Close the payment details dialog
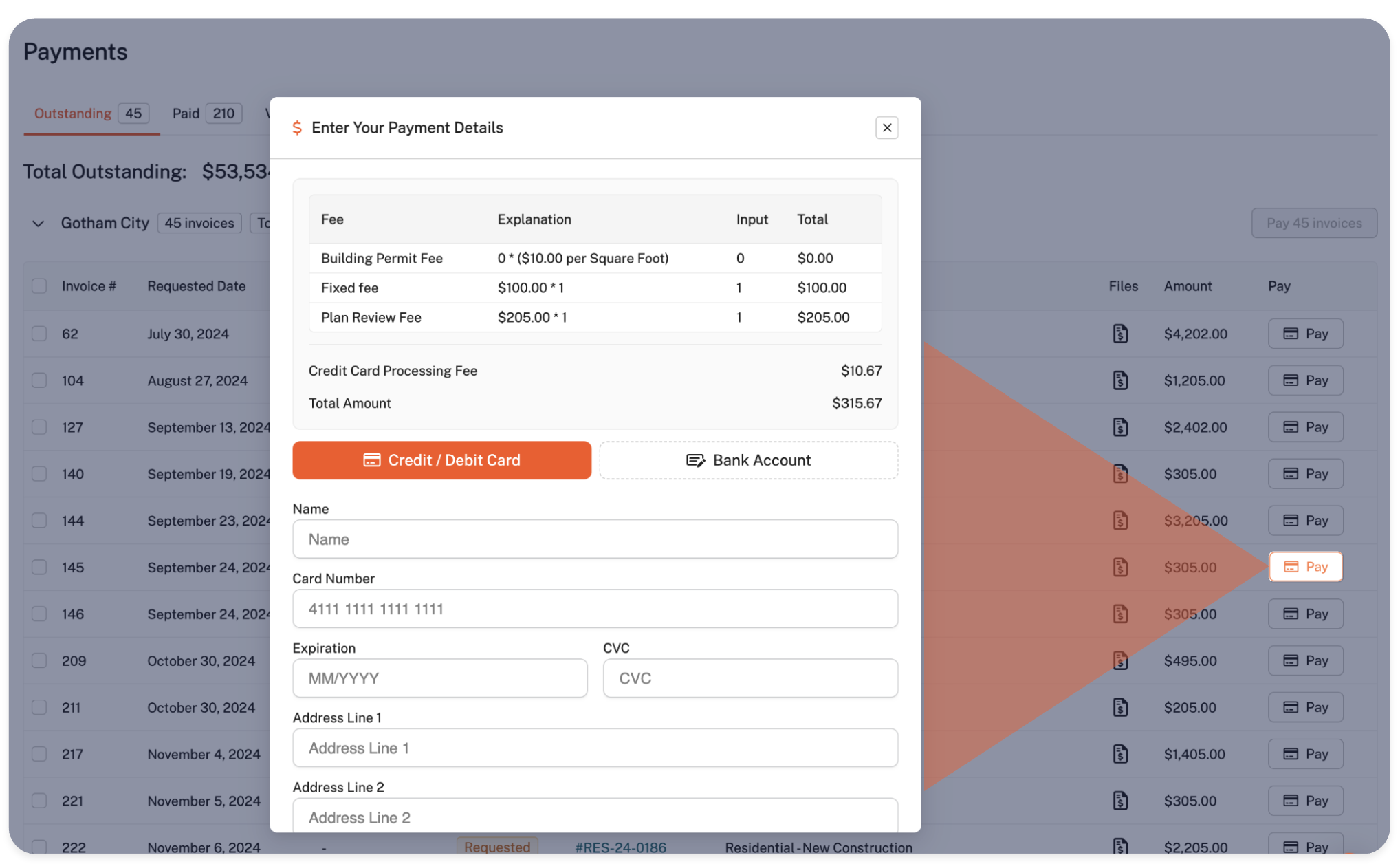This screenshot has height=864, width=1400. (886, 128)
